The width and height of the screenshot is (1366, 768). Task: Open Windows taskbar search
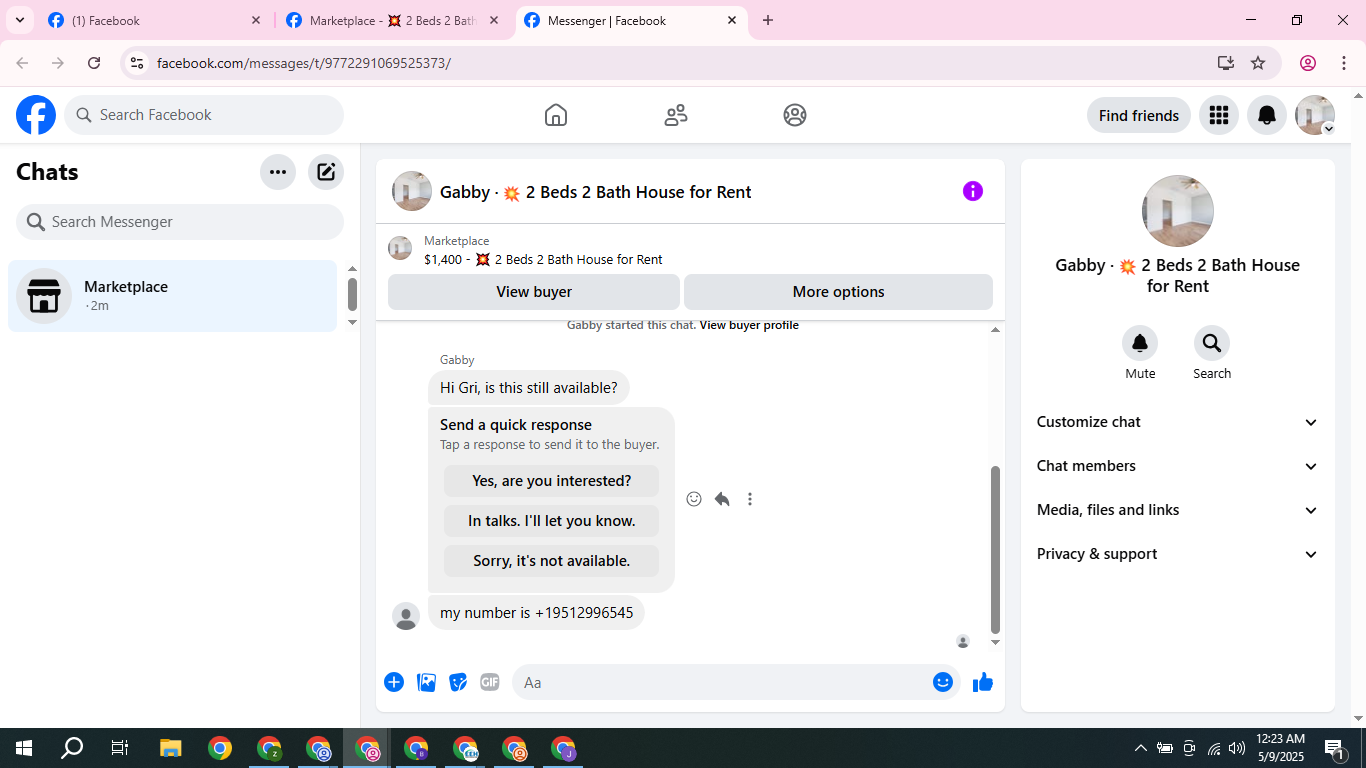click(x=72, y=748)
